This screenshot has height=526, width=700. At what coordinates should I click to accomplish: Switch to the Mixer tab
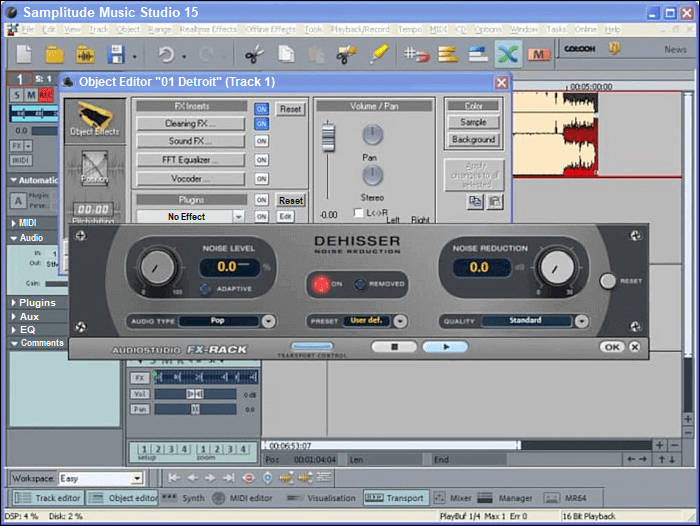coord(453,497)
